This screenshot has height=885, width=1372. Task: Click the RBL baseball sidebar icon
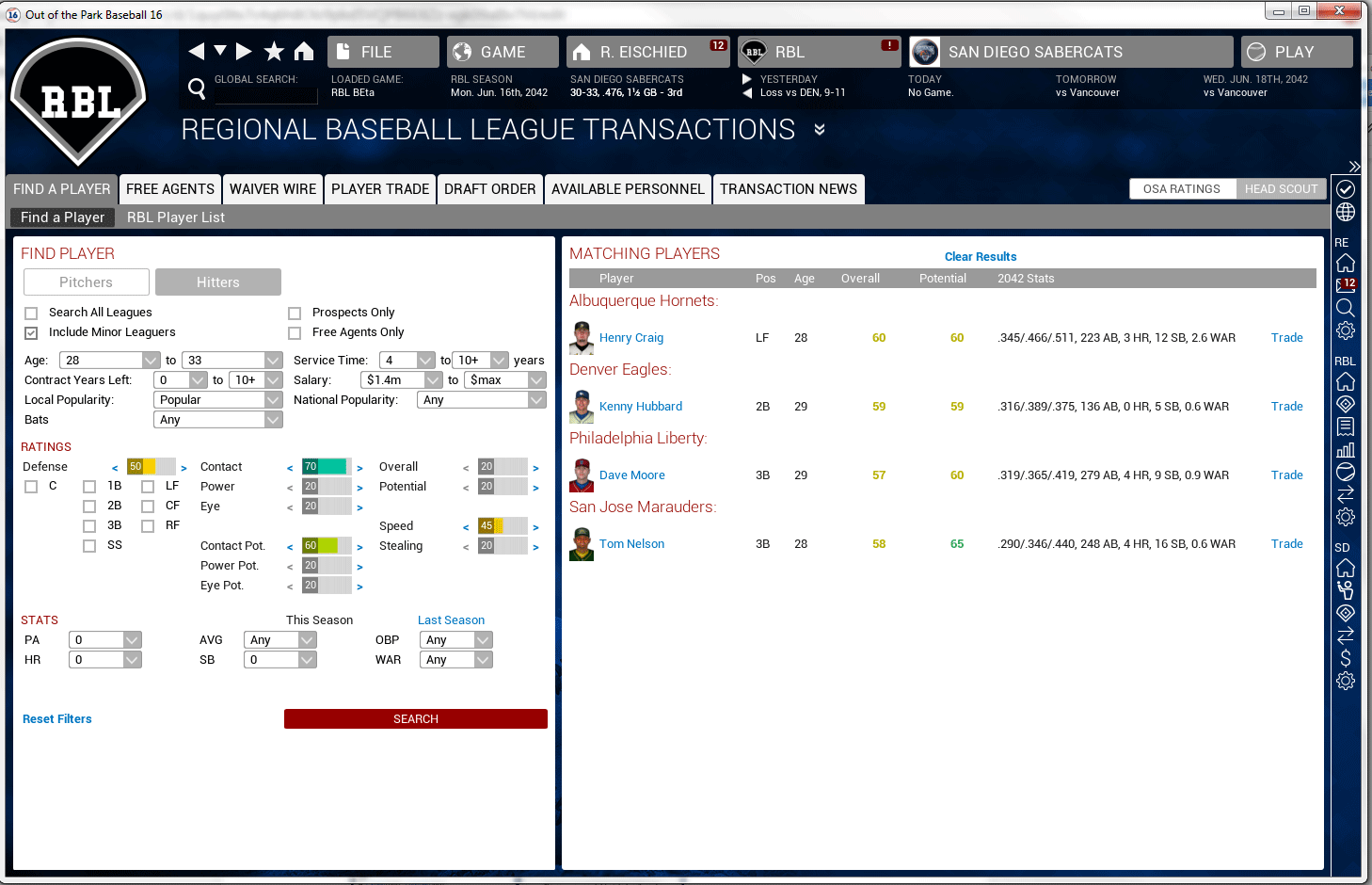coord(1346,471)
